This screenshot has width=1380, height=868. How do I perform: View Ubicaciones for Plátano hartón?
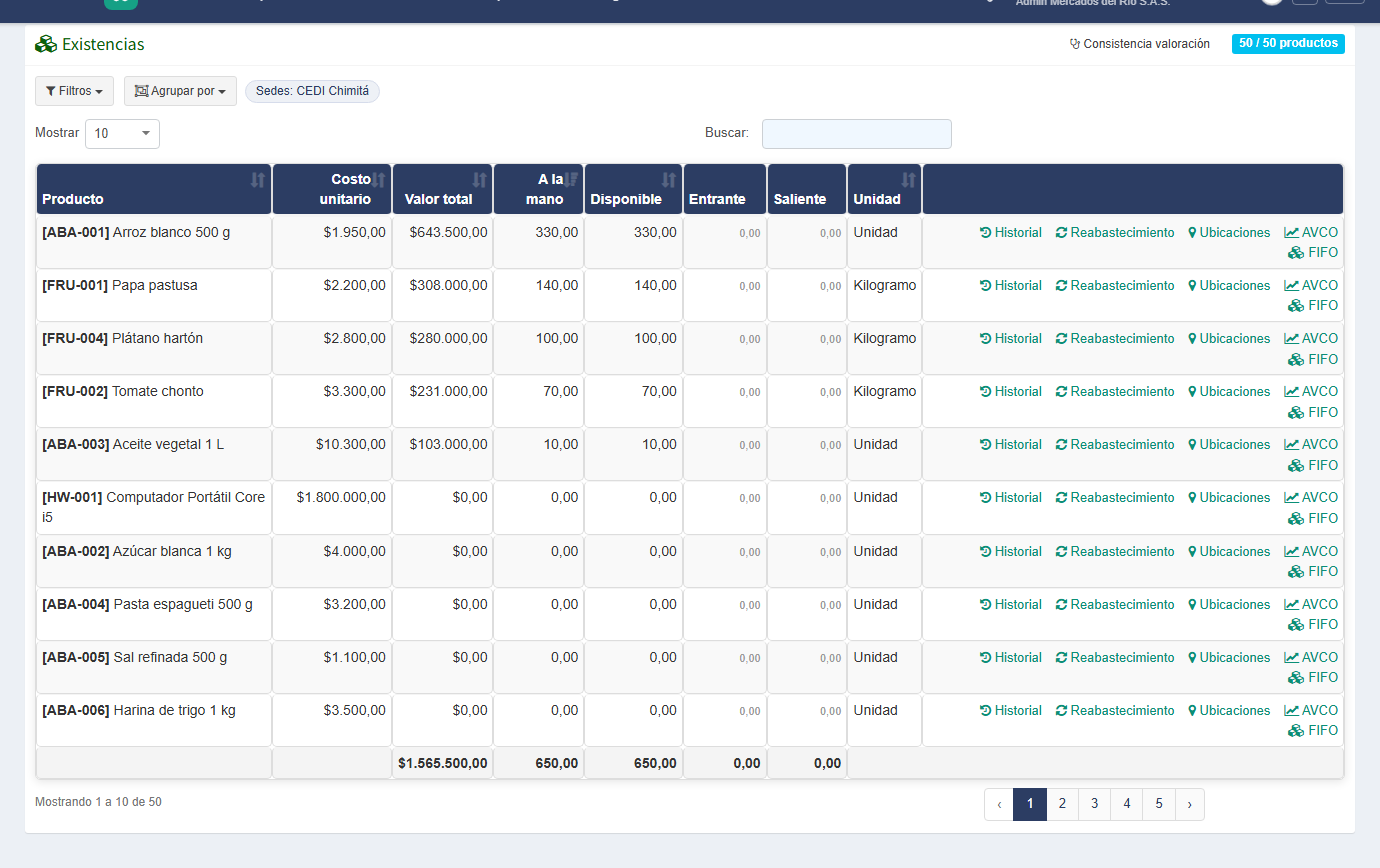point(1229,339)
